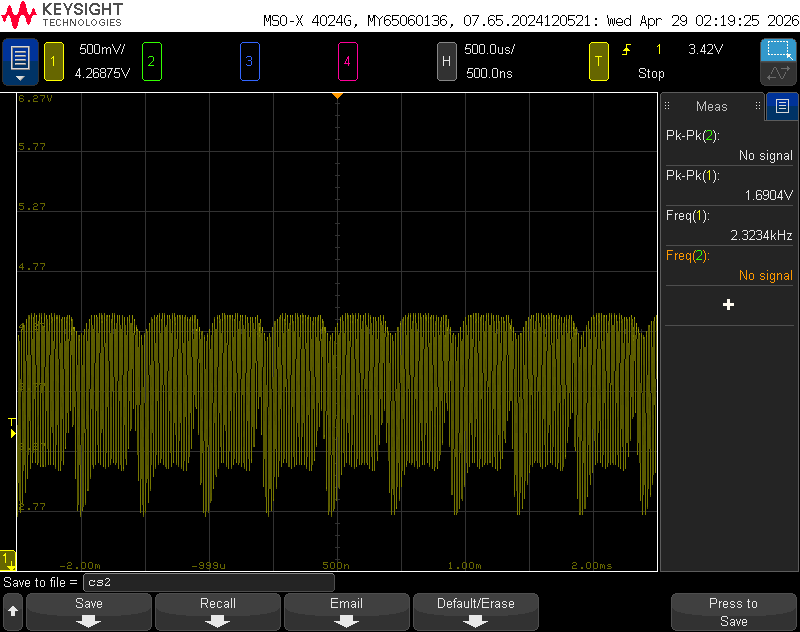Viewport: 800px width, 632px height.
Task: Open trigger T settings button
Action: click(598, 62)
